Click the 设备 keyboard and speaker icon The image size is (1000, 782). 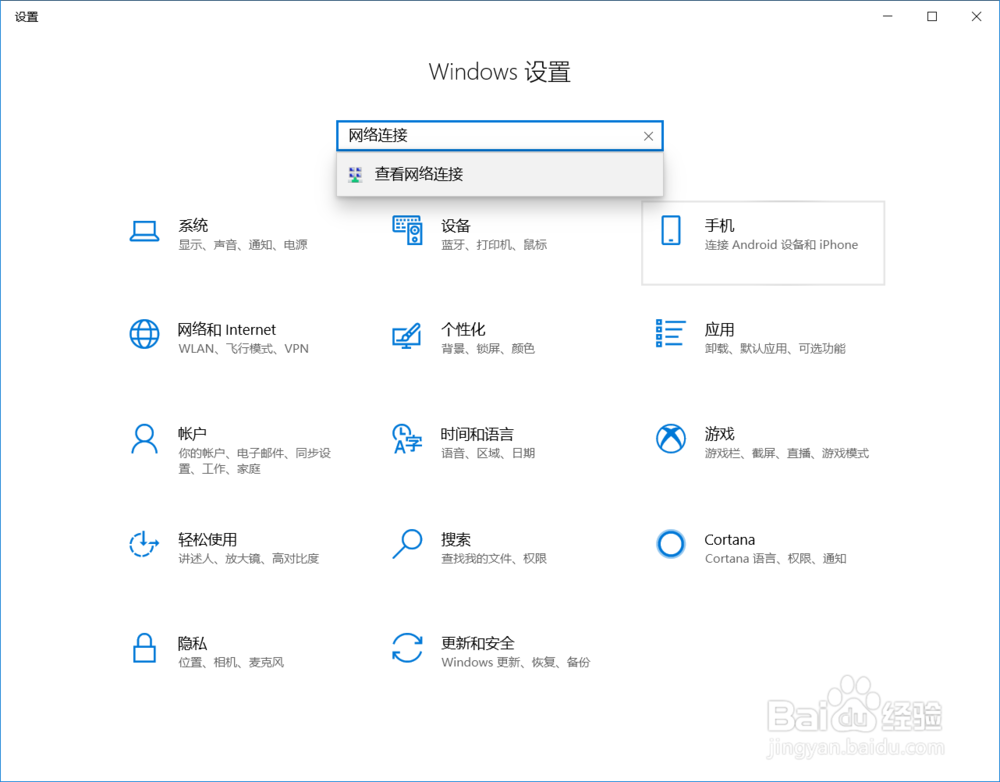pos(407,230)
